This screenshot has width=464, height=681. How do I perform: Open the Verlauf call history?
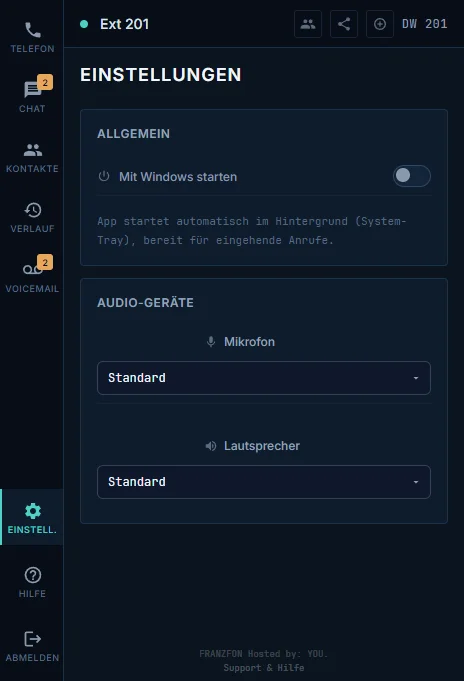[x=32, y=217]
